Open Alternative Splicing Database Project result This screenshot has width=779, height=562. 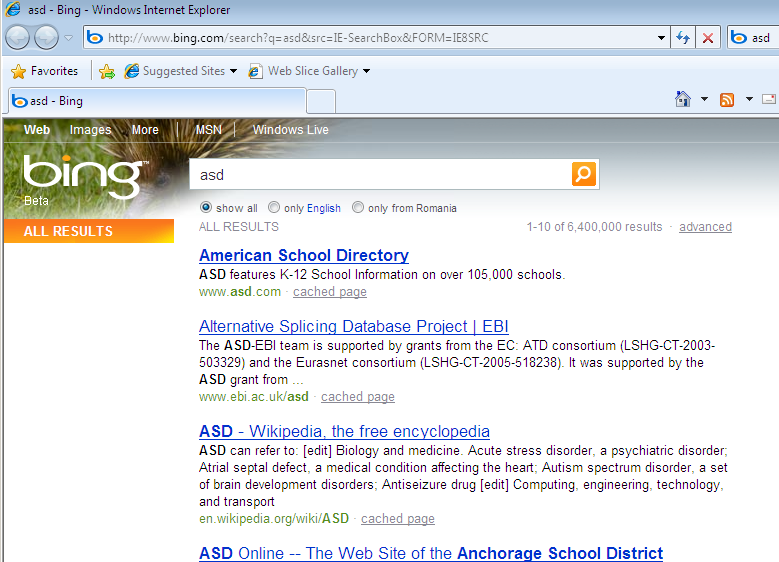[353, 326]
